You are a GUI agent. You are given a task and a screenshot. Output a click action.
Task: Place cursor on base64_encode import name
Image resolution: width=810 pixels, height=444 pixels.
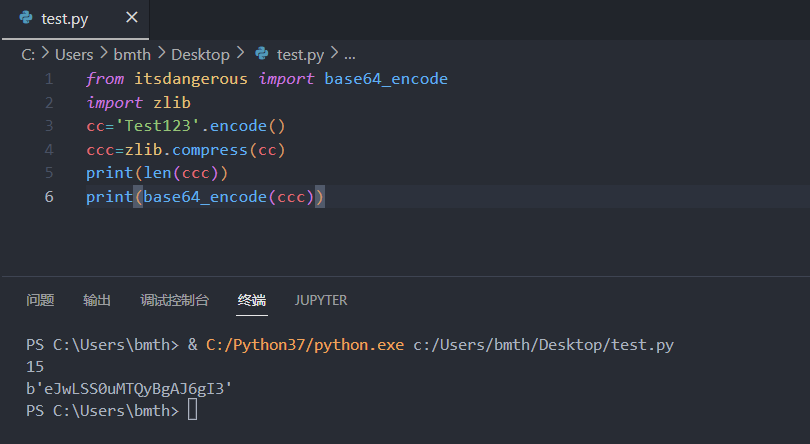(386, 79)
